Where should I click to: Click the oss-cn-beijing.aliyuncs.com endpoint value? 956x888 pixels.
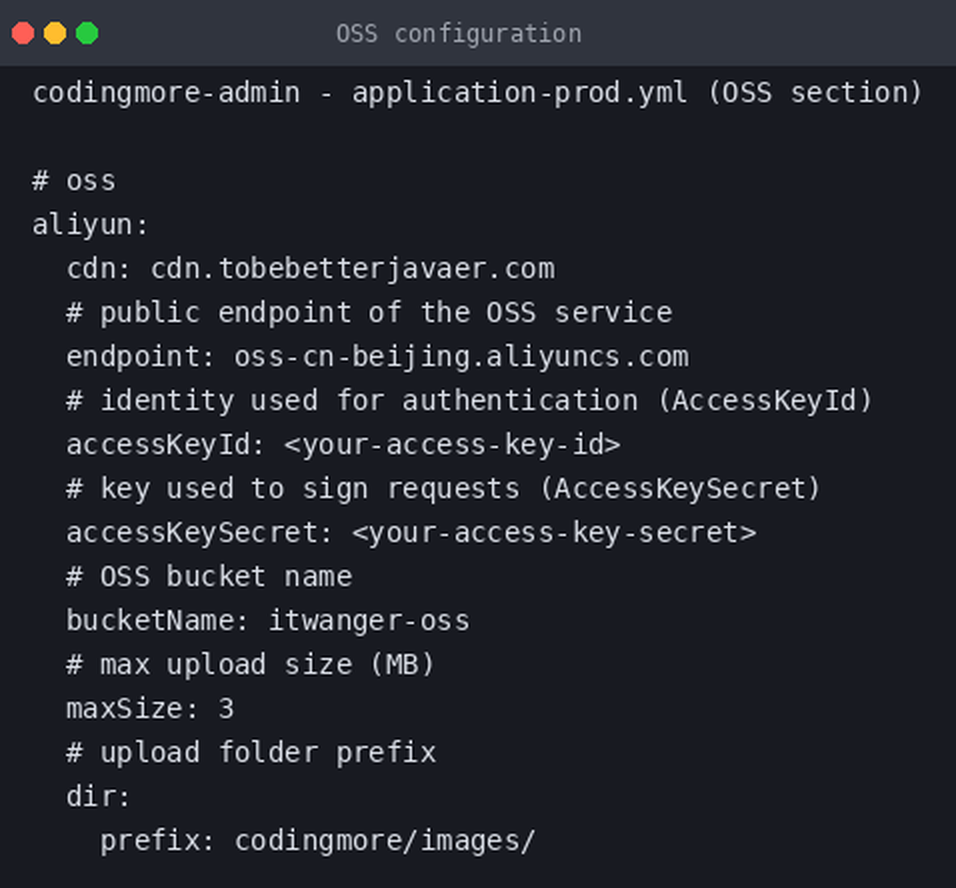pyautogui.click(x=462, y=357)
